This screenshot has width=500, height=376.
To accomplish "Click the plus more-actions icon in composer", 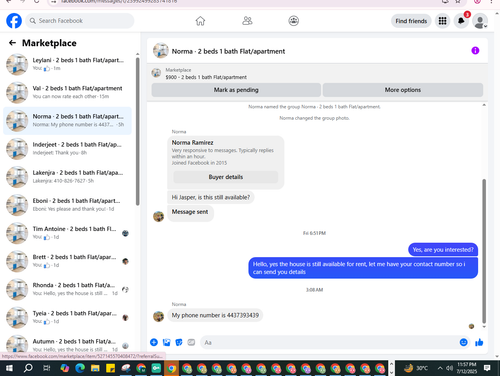I will tap(154, 342).
